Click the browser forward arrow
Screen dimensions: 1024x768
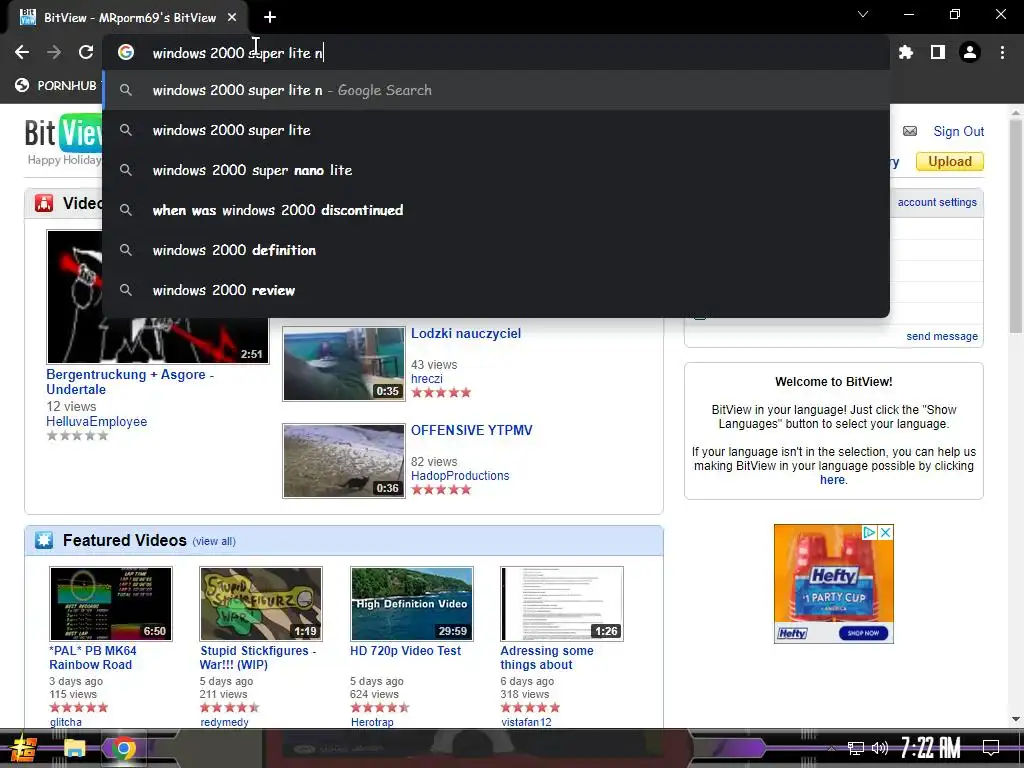(54, 52)
